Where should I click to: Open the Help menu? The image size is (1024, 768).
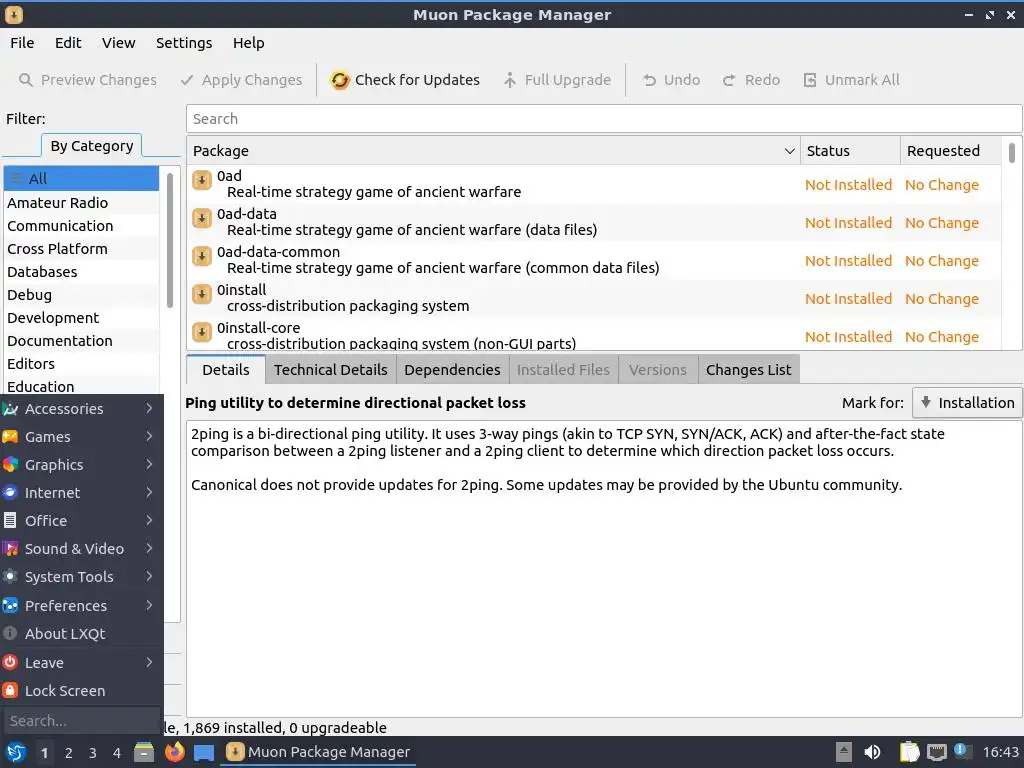coord(248,43)
